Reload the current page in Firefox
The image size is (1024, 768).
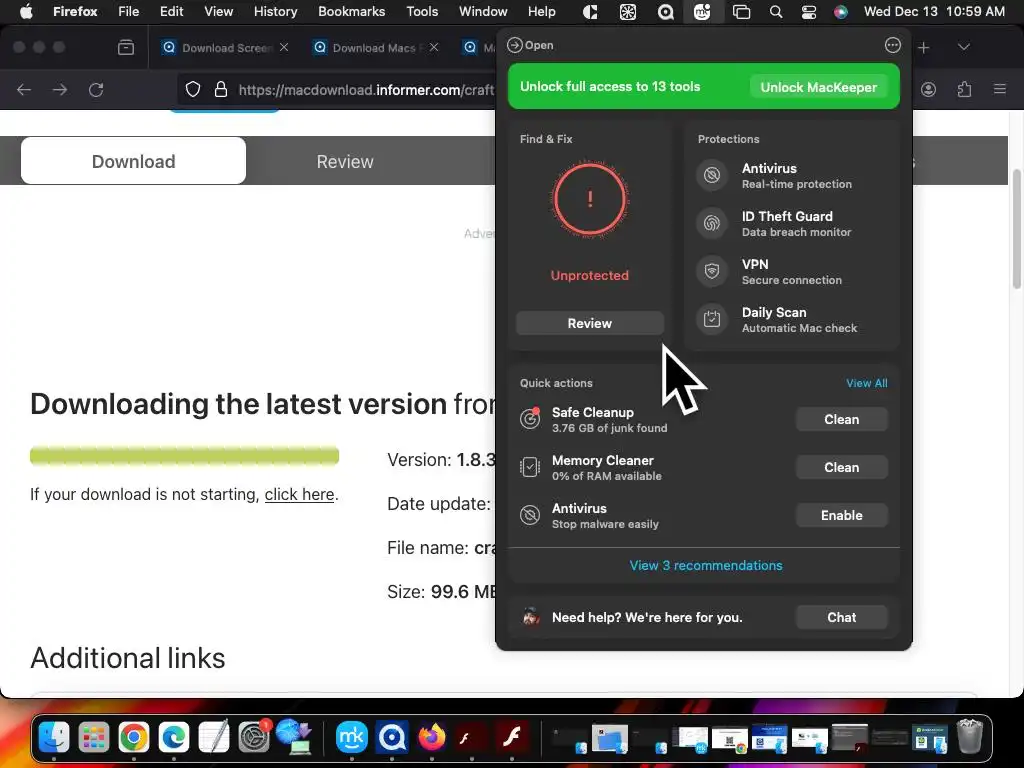[x=96, y=89]
